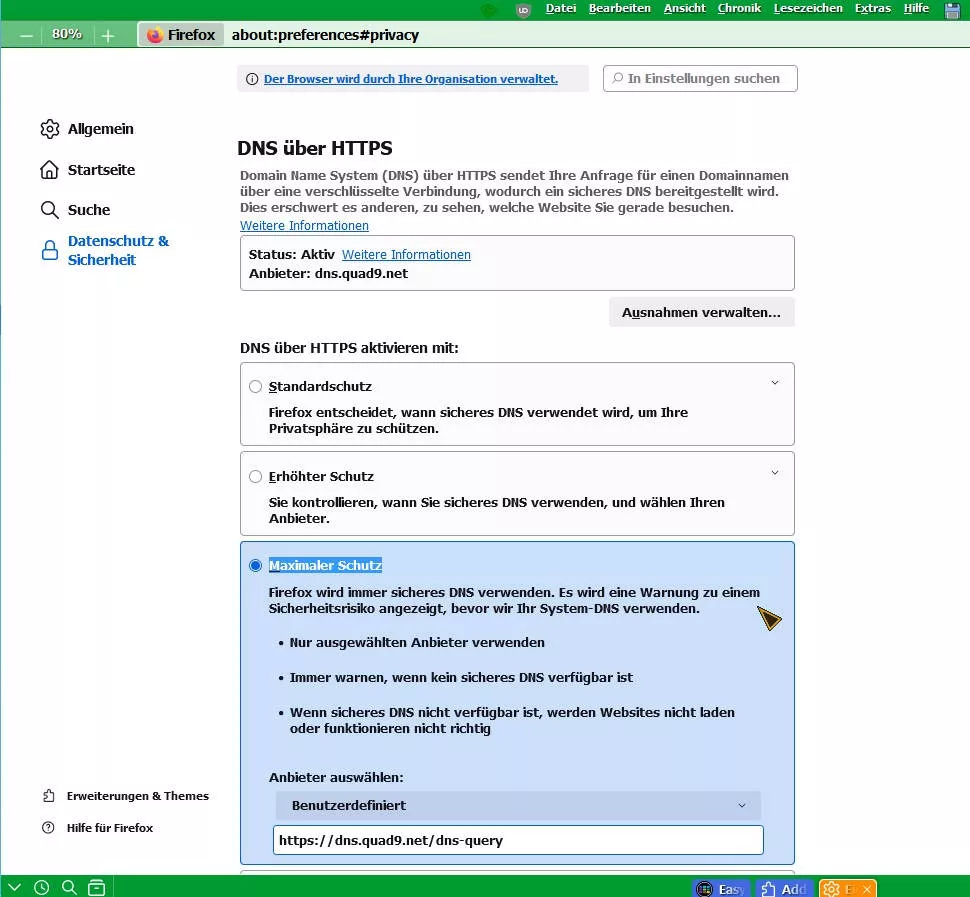Screen dimensions: 970x897
Task: Open Hilfe für Firefox link
Action: 109,828
